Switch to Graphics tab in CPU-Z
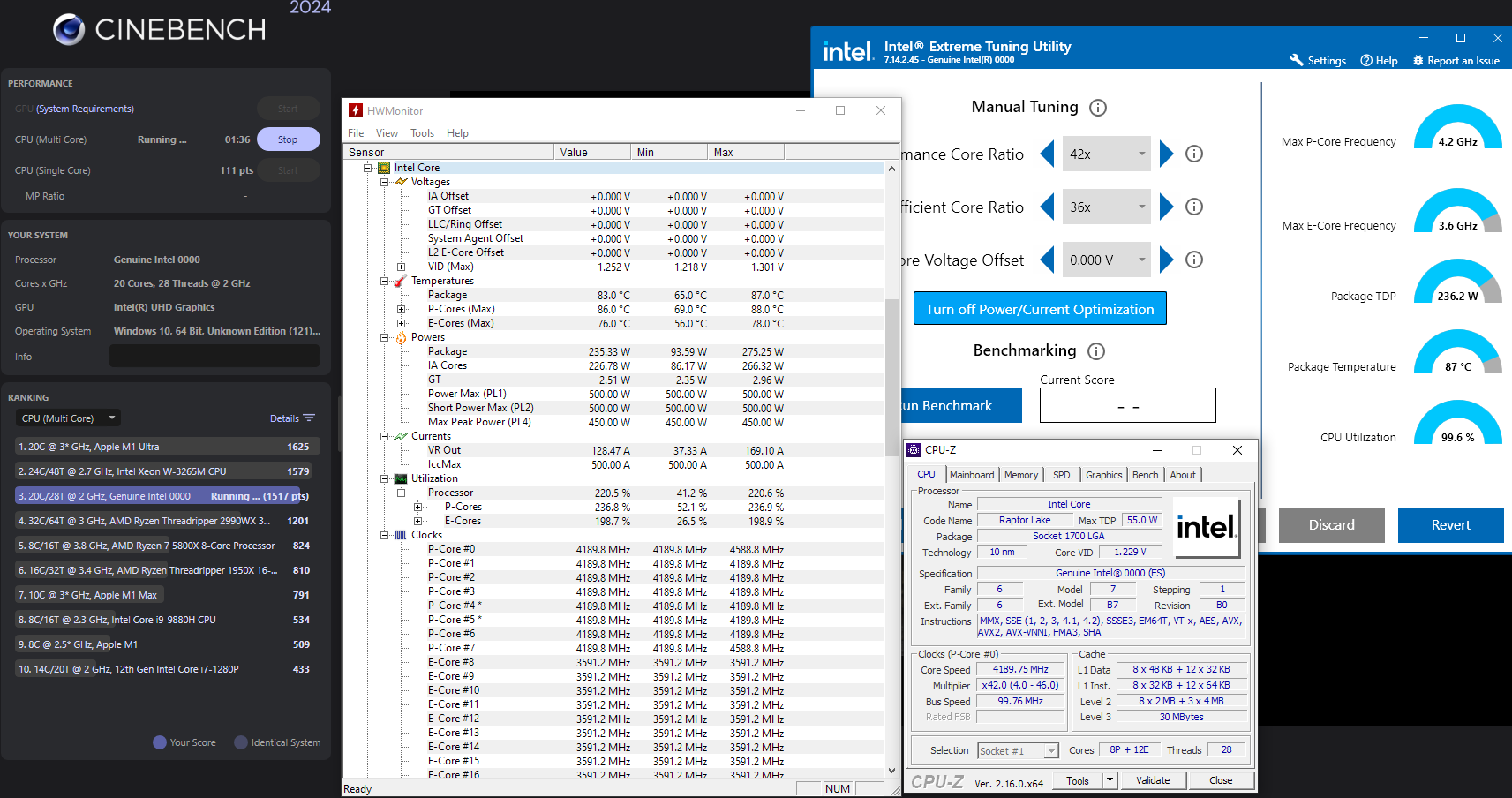Screen dimensions: 1512x798 click(x=1103, y=475)
